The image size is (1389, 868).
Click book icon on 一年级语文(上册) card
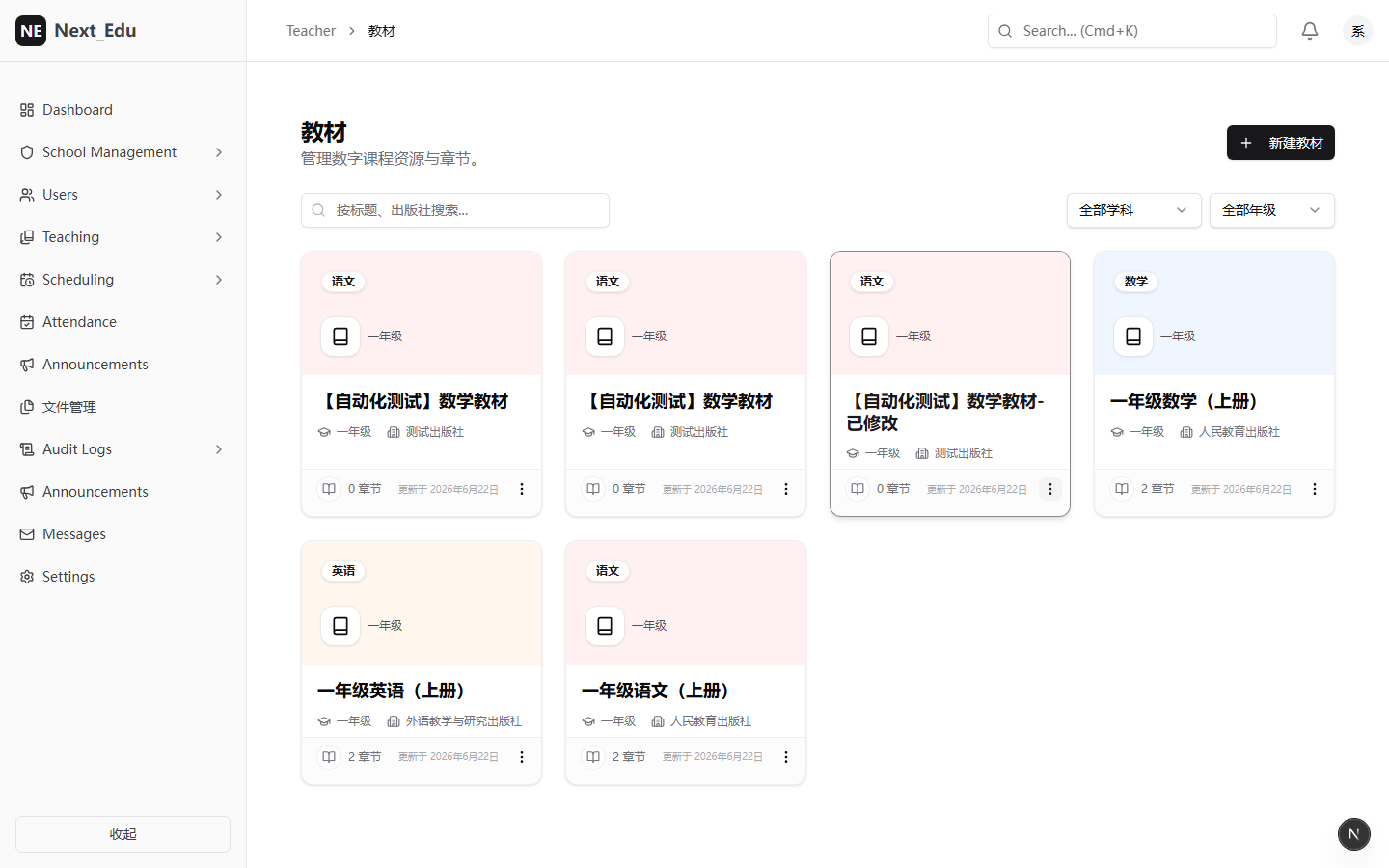click(605, 626)
